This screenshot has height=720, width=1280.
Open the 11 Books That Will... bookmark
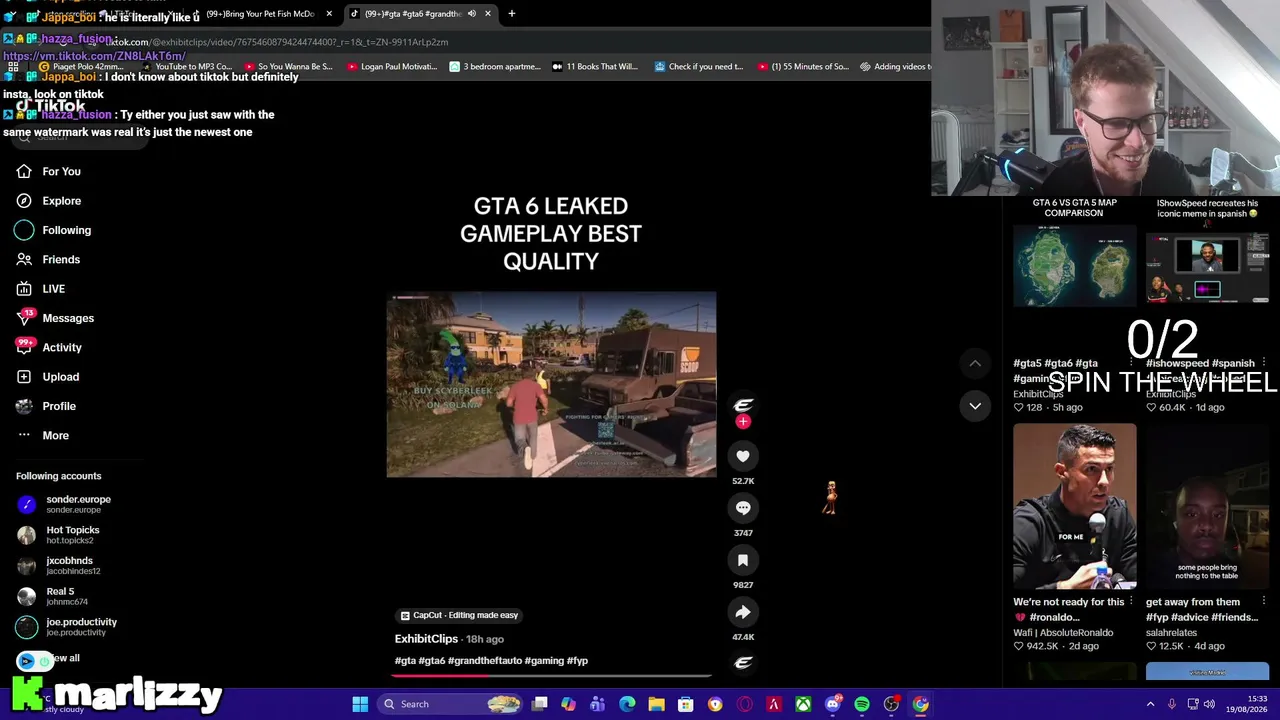594,67
